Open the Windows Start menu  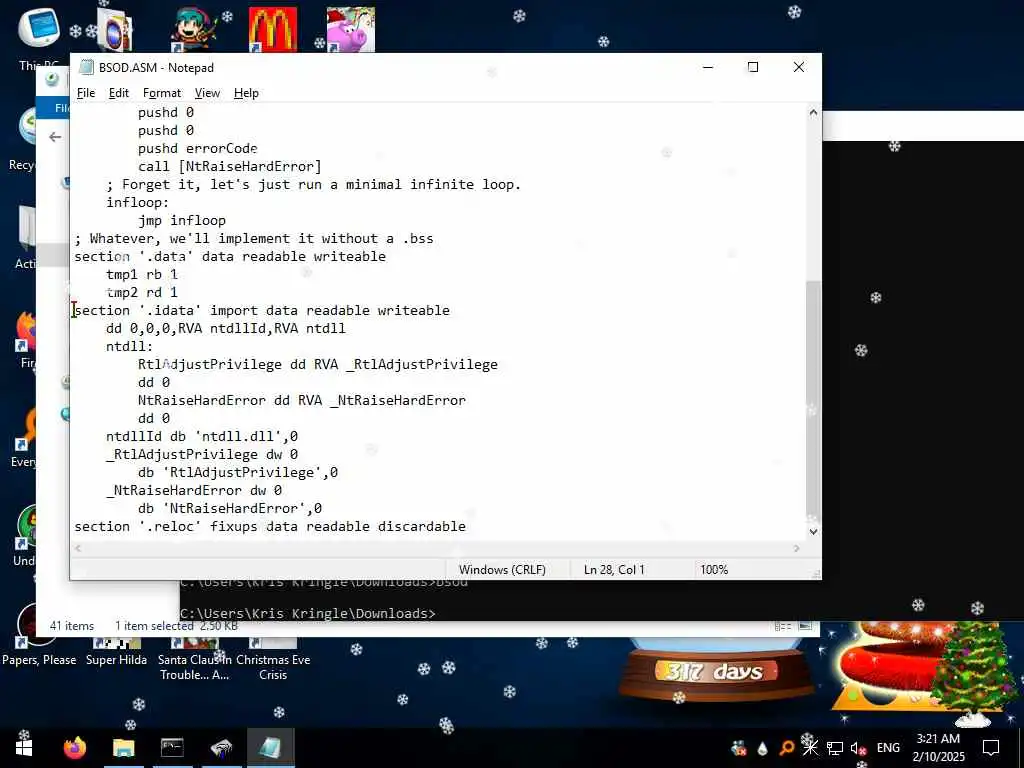click(x=24, y=748)
